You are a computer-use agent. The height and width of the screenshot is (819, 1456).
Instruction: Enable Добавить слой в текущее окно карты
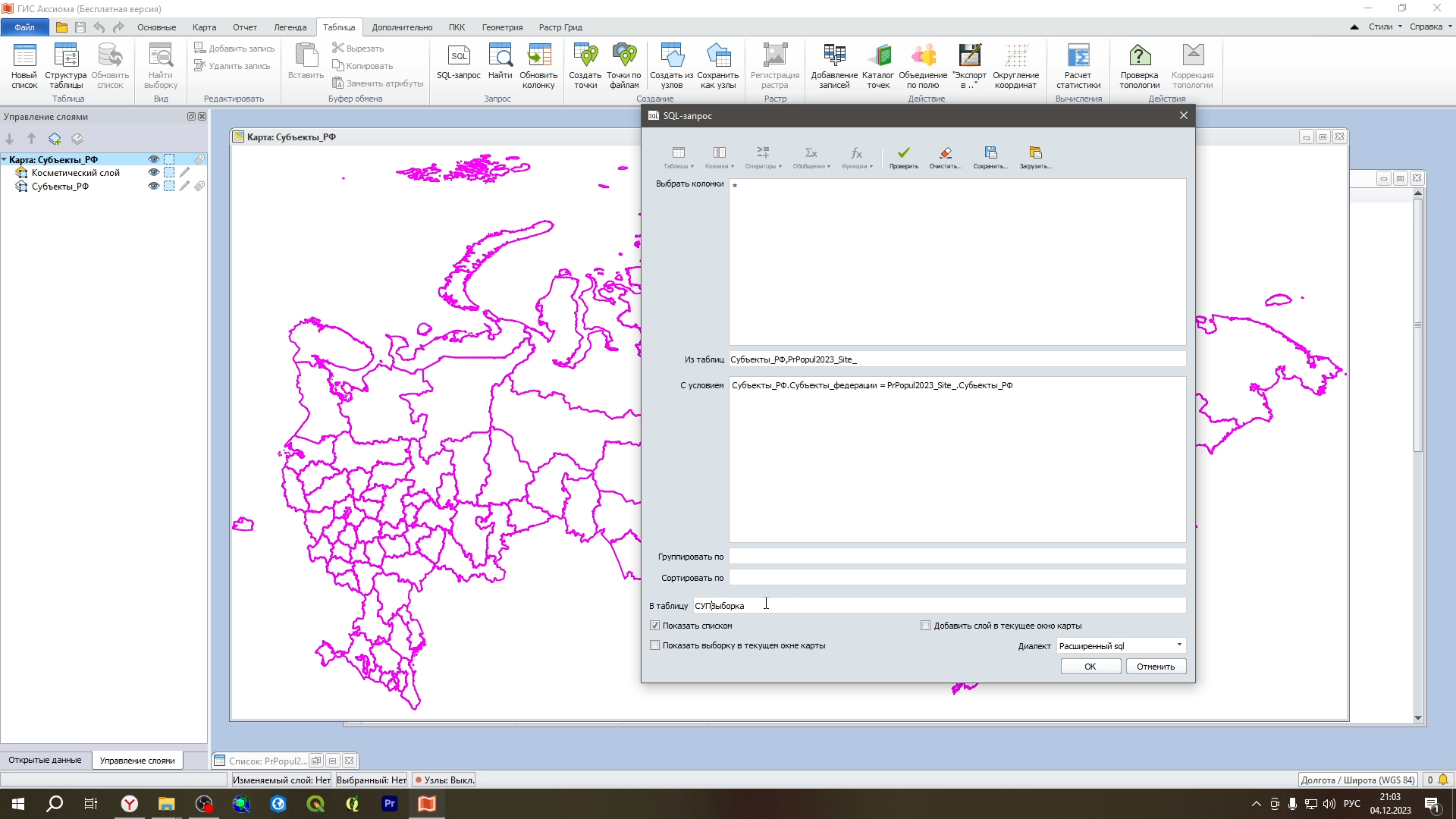point(925,626)
